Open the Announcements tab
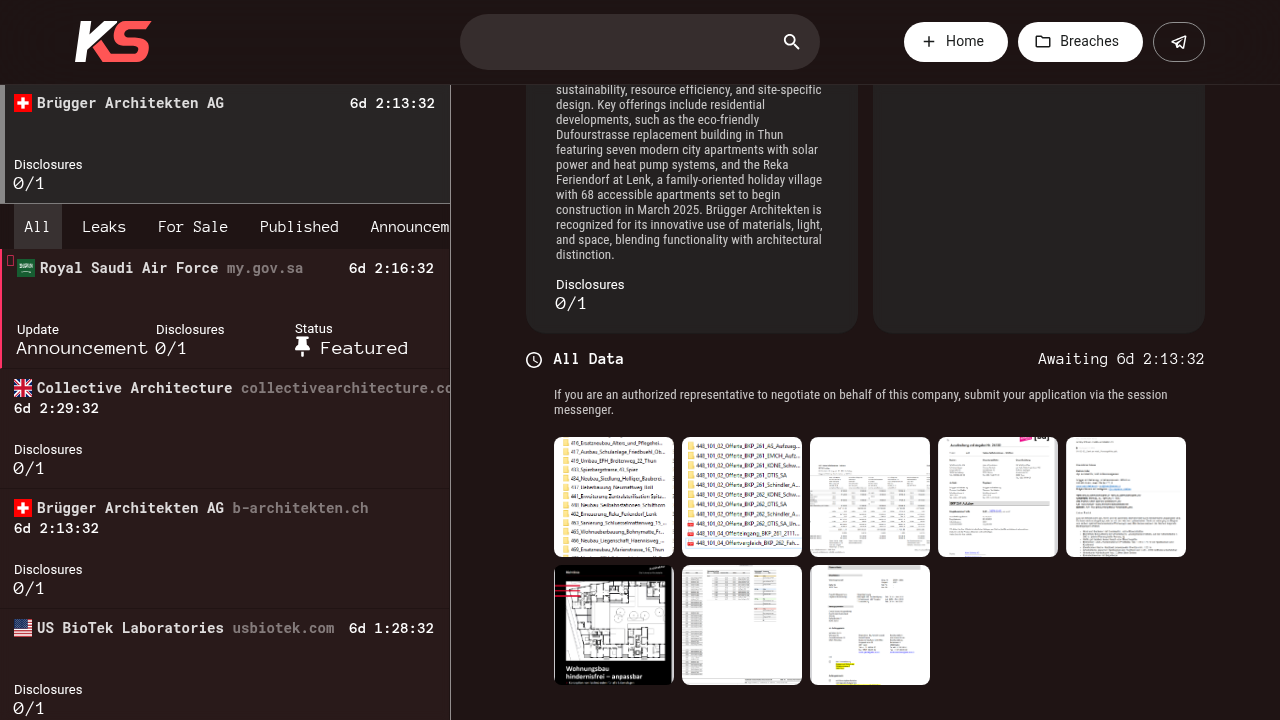 pyautogui.click(x=410, y=227)
